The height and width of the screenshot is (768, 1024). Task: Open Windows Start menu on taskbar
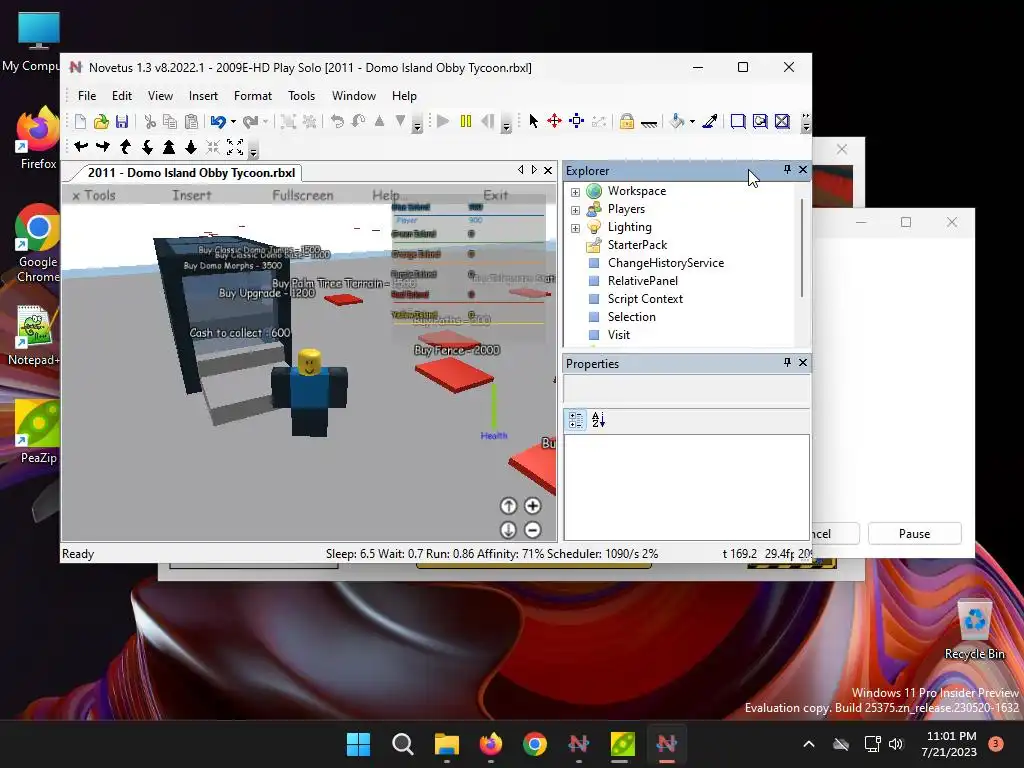coord(358,744)
